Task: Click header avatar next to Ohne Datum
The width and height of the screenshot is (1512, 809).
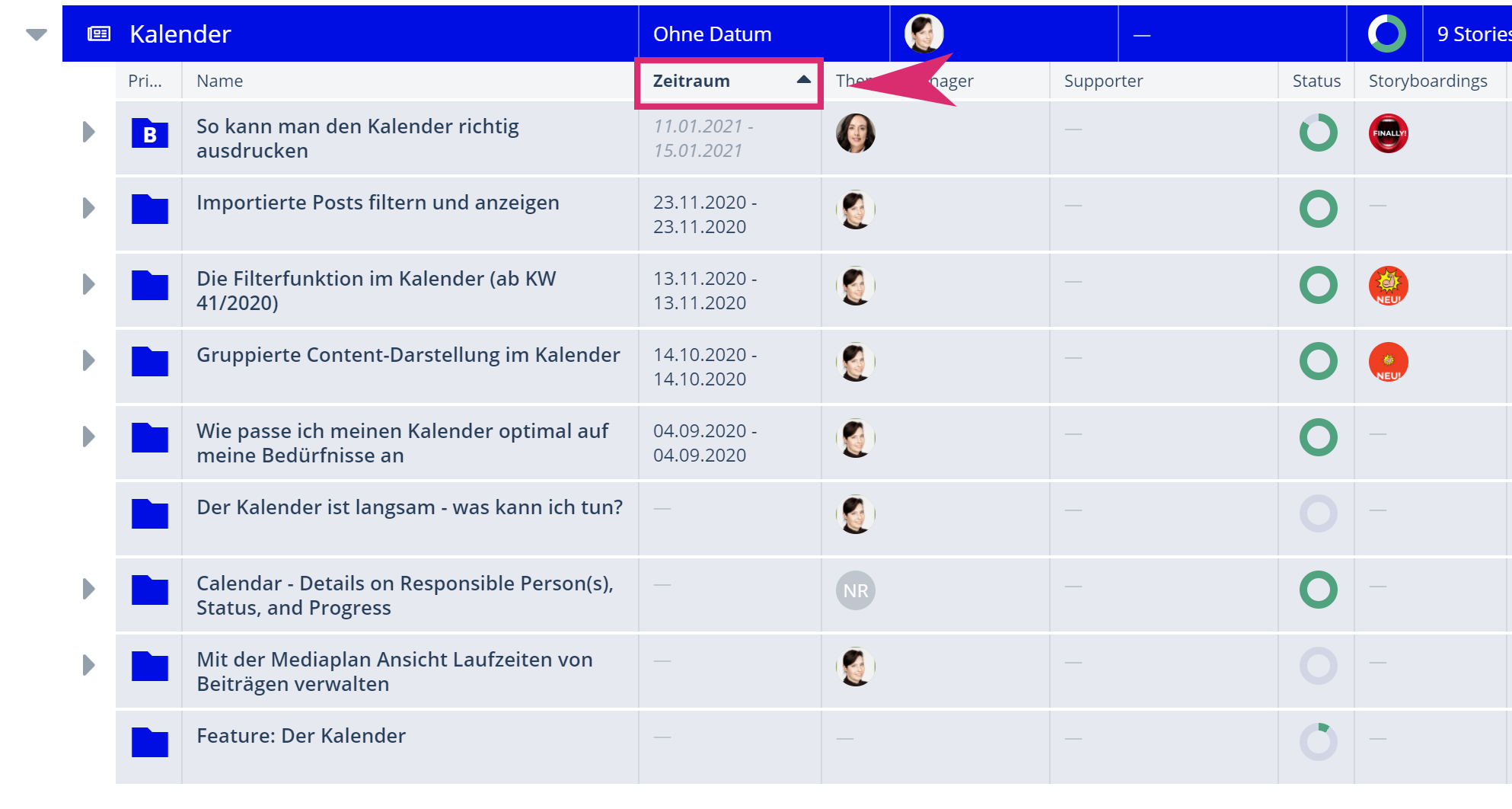Action: [923, 34]
